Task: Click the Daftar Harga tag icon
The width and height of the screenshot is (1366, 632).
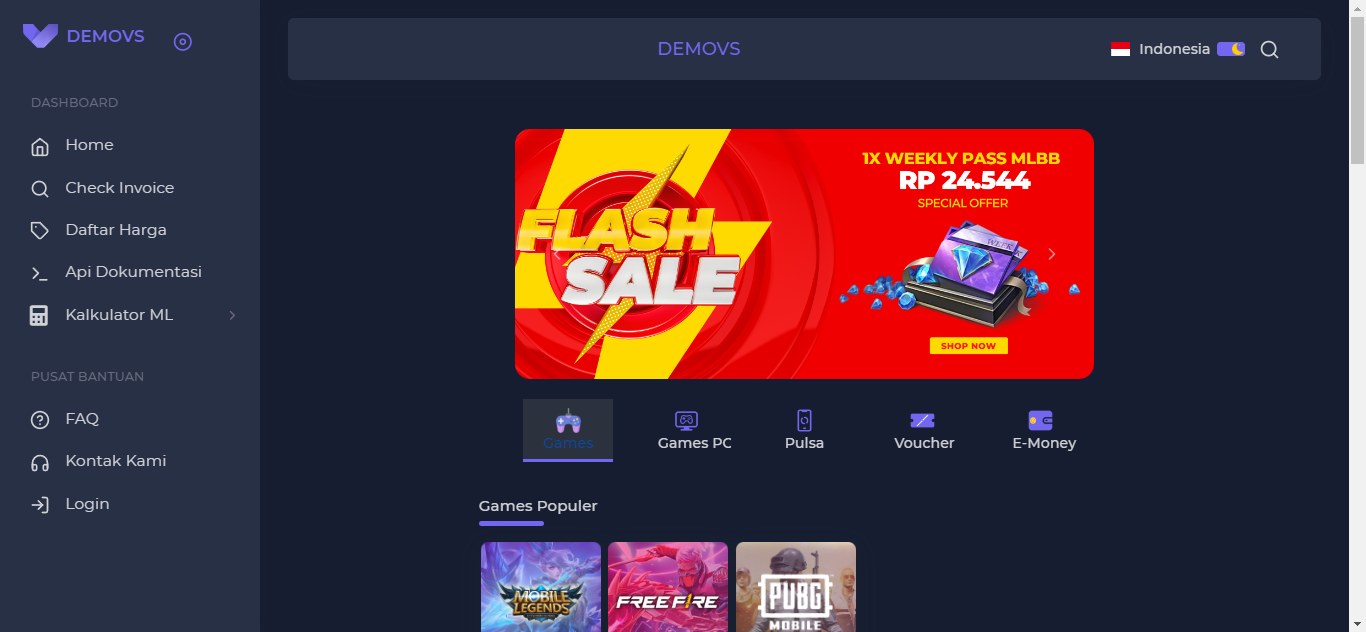Action: 40,230
